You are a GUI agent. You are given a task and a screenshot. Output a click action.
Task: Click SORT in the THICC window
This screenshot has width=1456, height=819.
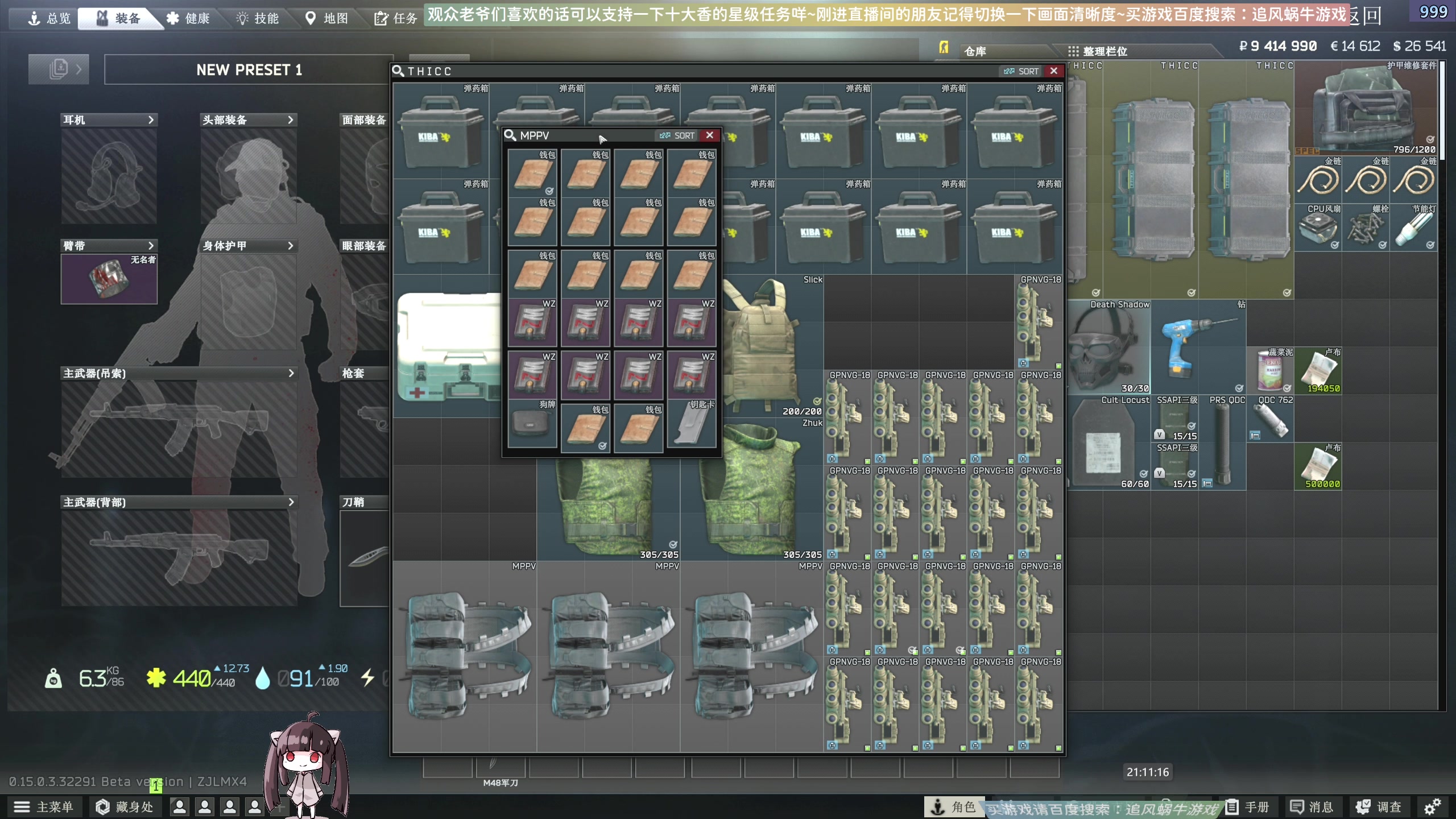click(1021, 71)
